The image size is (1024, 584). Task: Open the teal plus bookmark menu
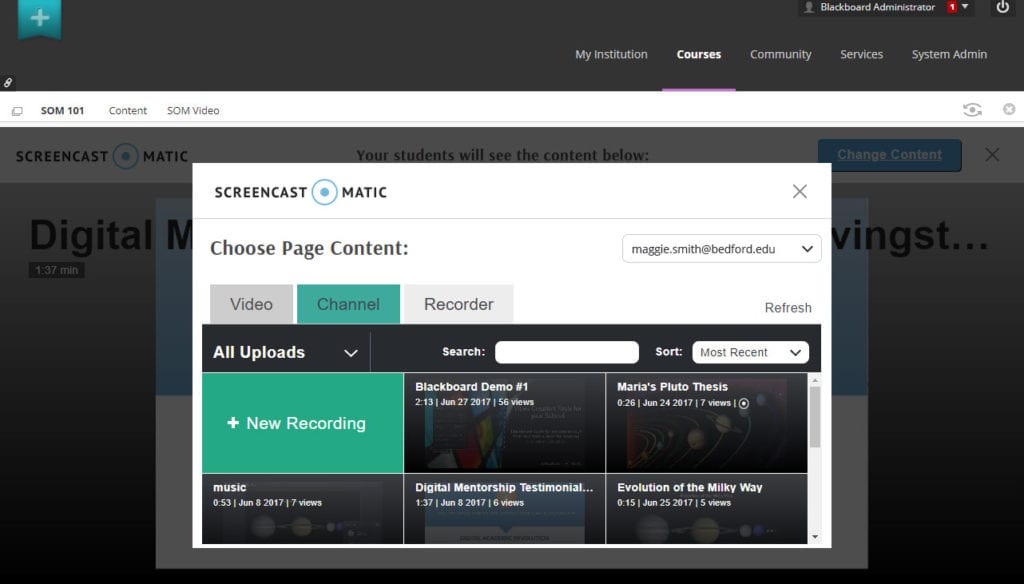pos(40,18)
